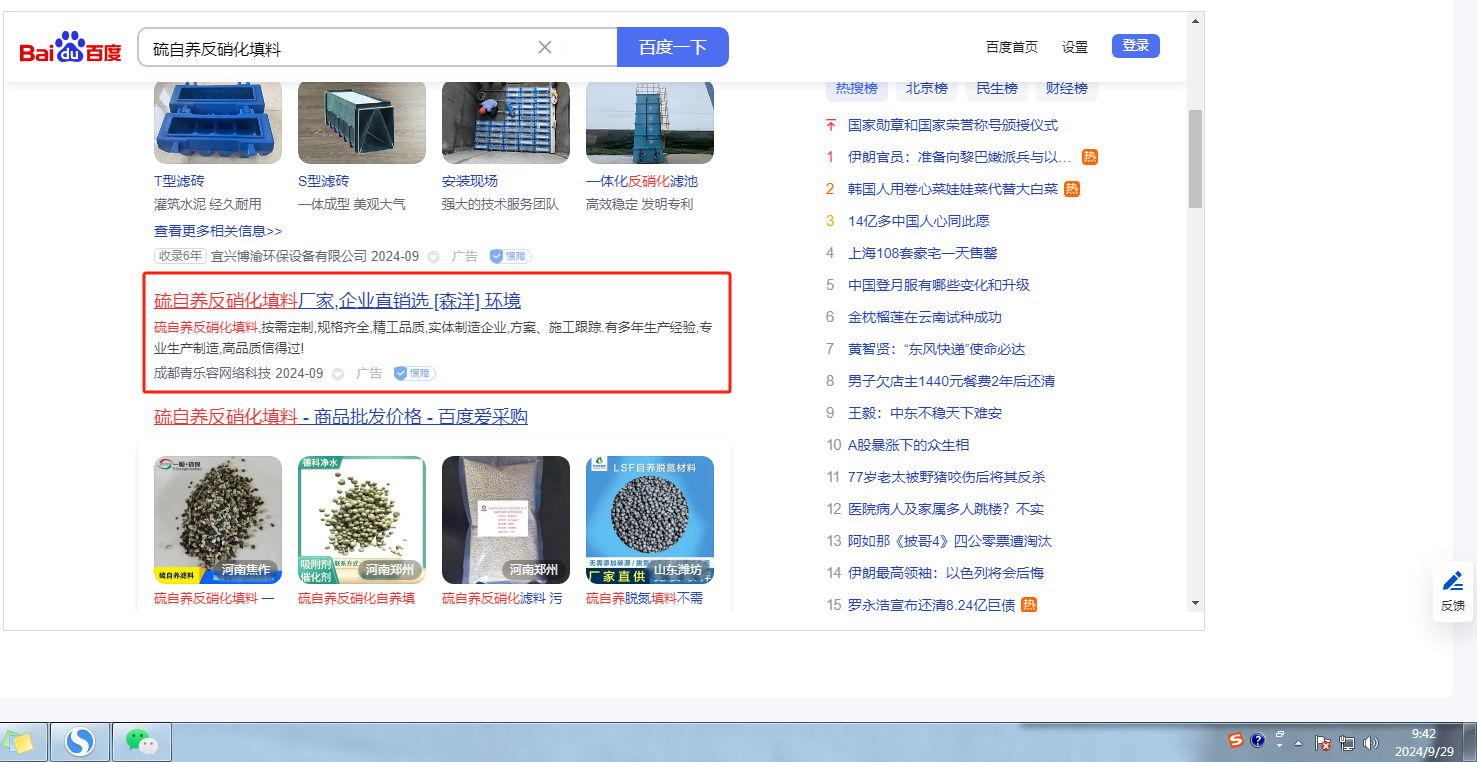Viewport: 1477px width, 762px height.
Task: Switch to the 民生榜 tab
Action: coord(997,88)
